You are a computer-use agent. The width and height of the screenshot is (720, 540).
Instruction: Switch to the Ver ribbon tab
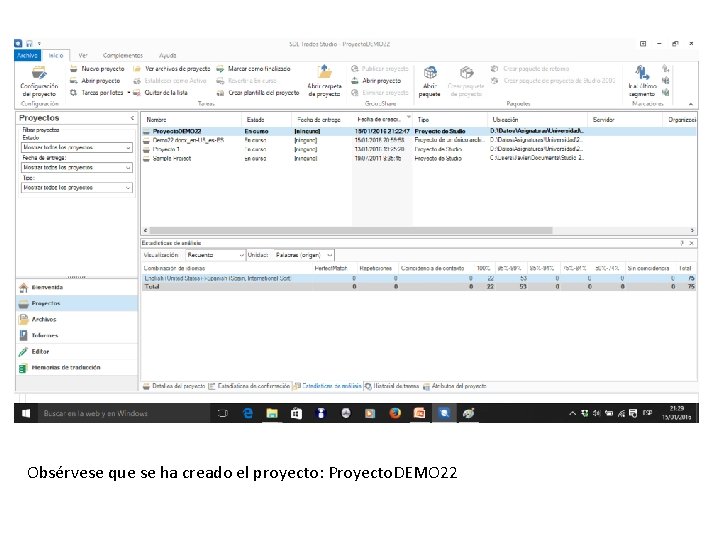[83, 56]
